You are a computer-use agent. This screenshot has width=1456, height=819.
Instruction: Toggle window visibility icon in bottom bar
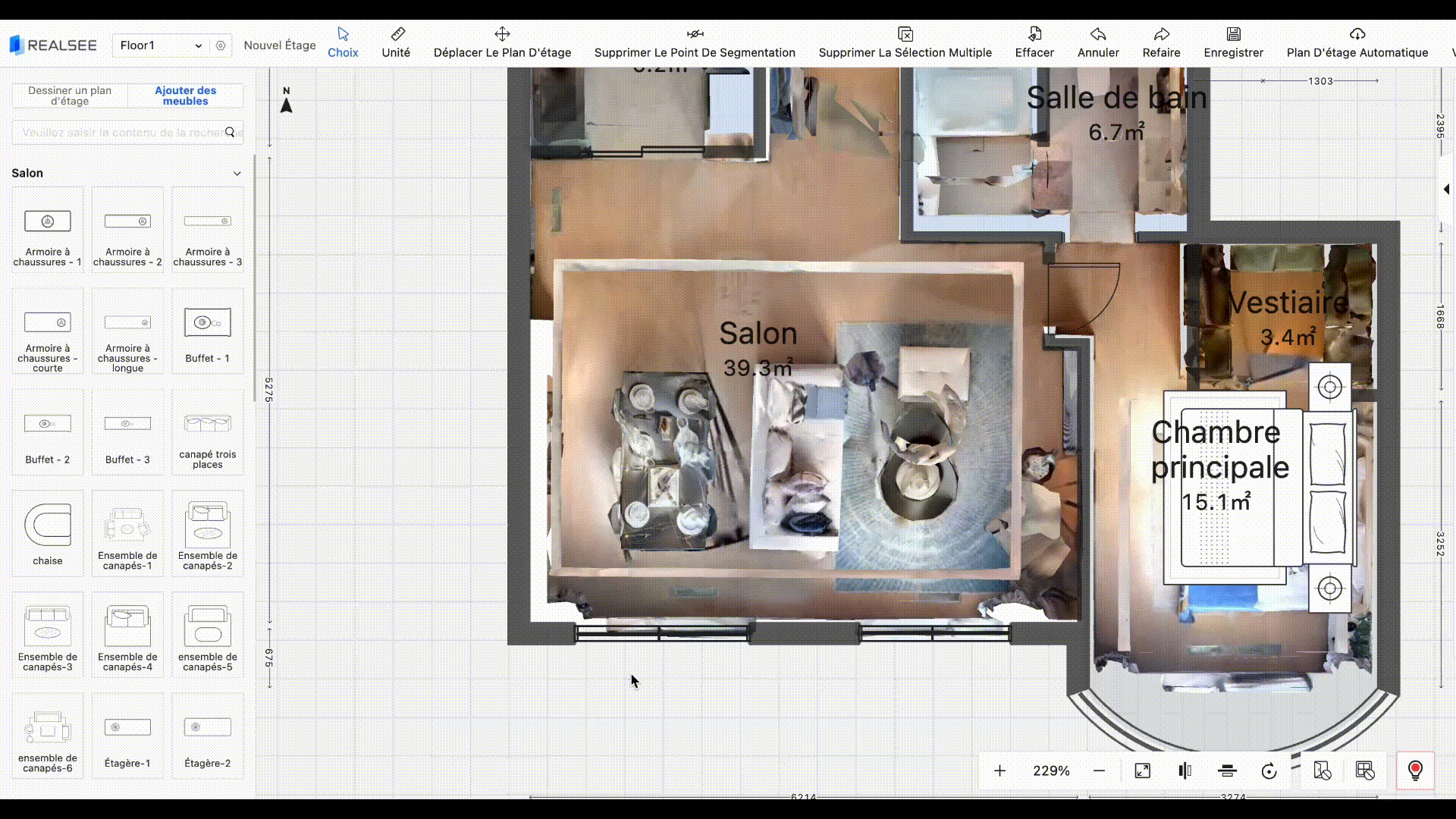tap(1365, 771)
